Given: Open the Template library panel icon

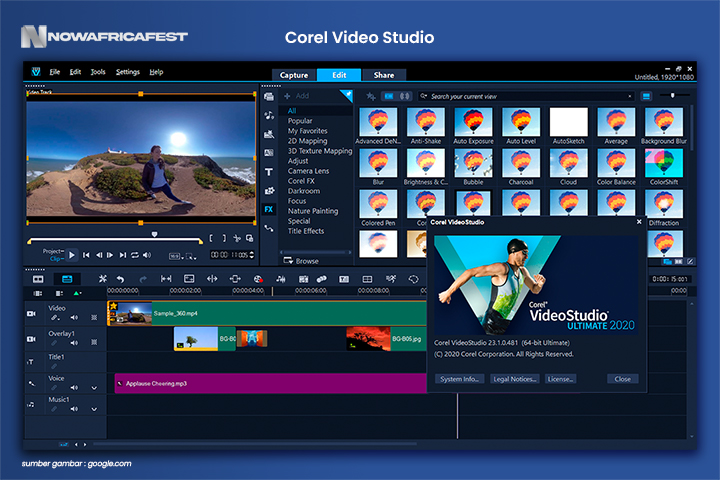Looking at the screenshot, I should click(x=269, y=134).
